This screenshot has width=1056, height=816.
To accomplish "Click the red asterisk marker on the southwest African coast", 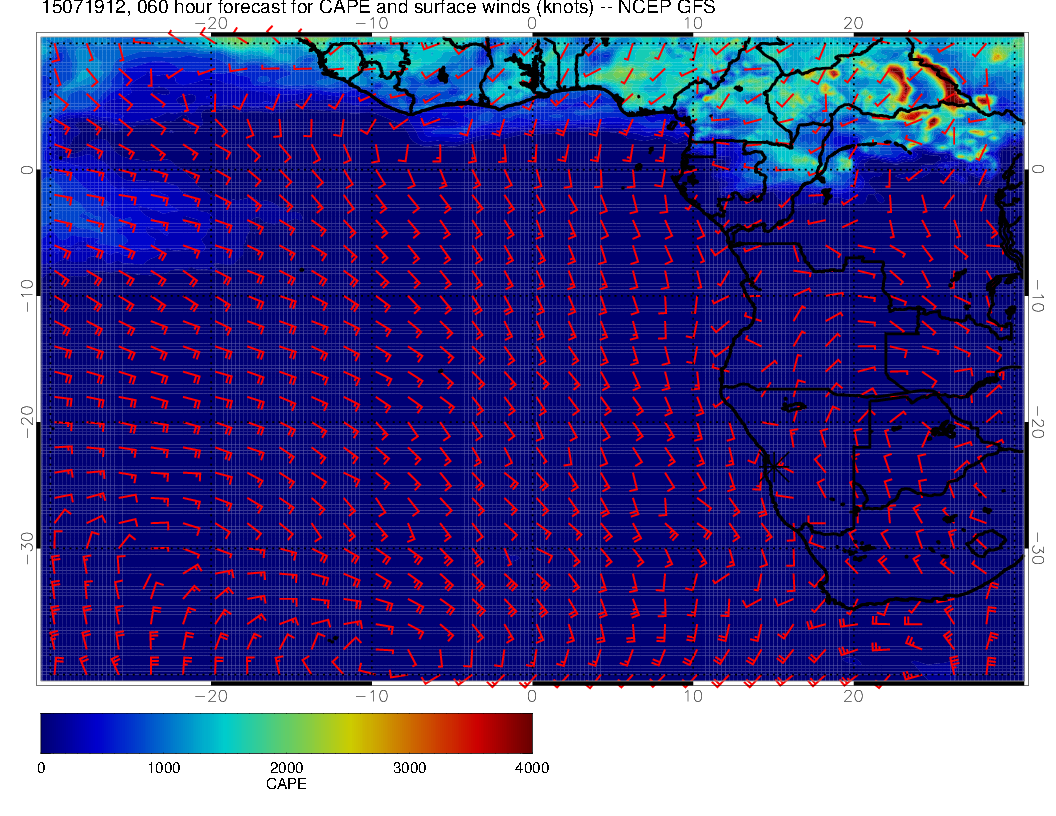I will pos(773,462).
